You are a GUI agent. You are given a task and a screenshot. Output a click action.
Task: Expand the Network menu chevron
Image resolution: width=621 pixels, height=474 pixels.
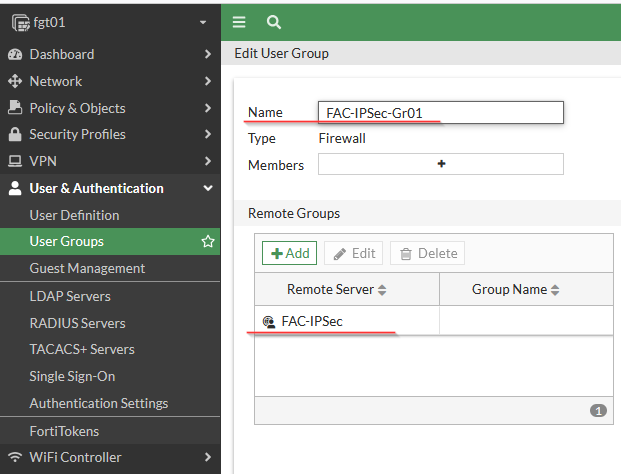pos(207,81)
